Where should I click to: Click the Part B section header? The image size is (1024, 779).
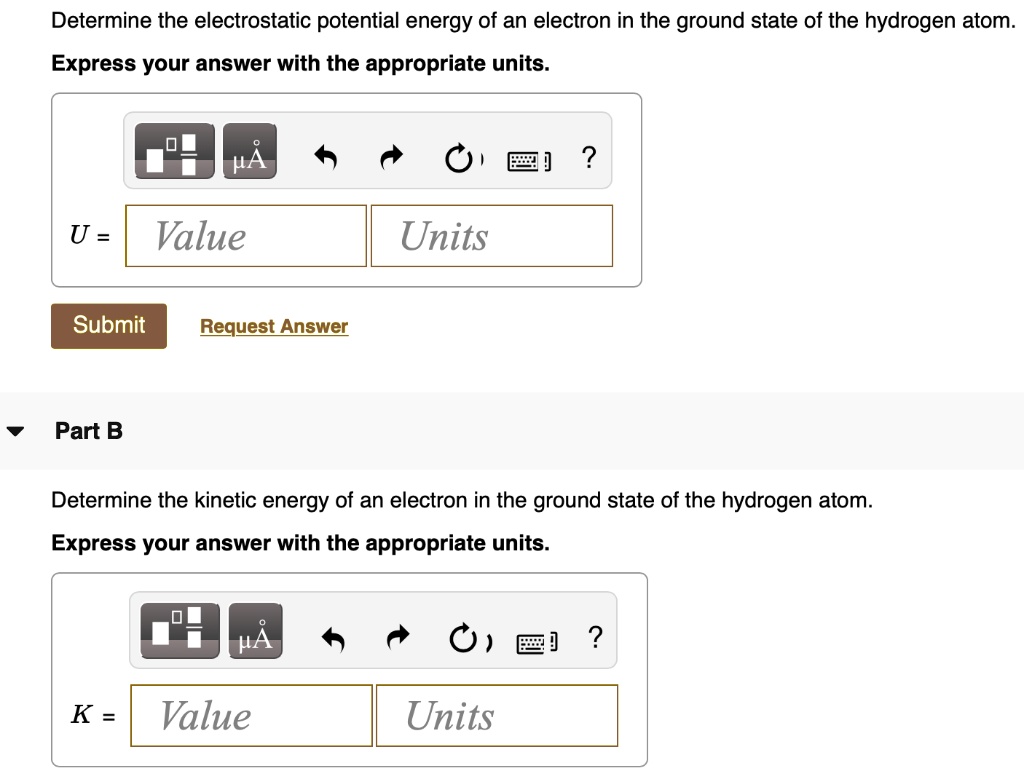[88, 431]
